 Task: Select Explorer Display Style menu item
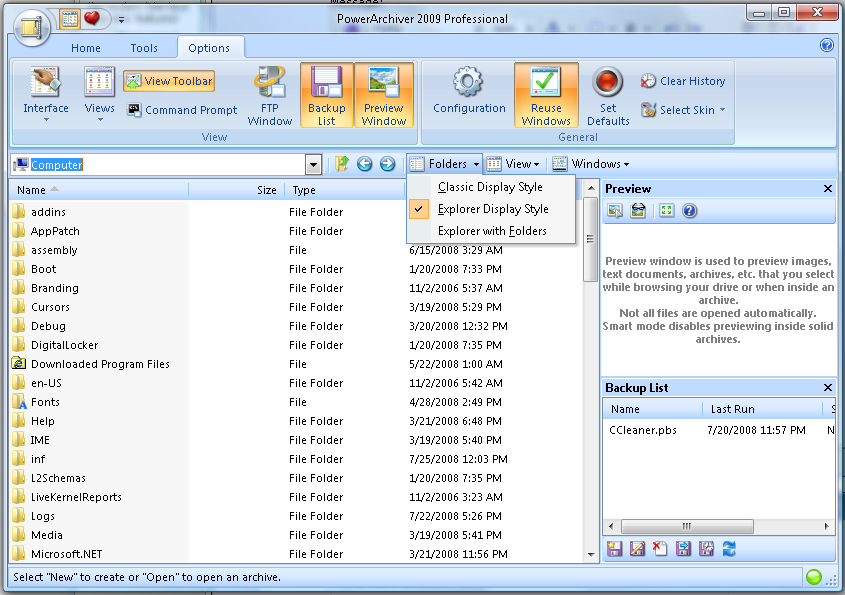pos(490,209)
